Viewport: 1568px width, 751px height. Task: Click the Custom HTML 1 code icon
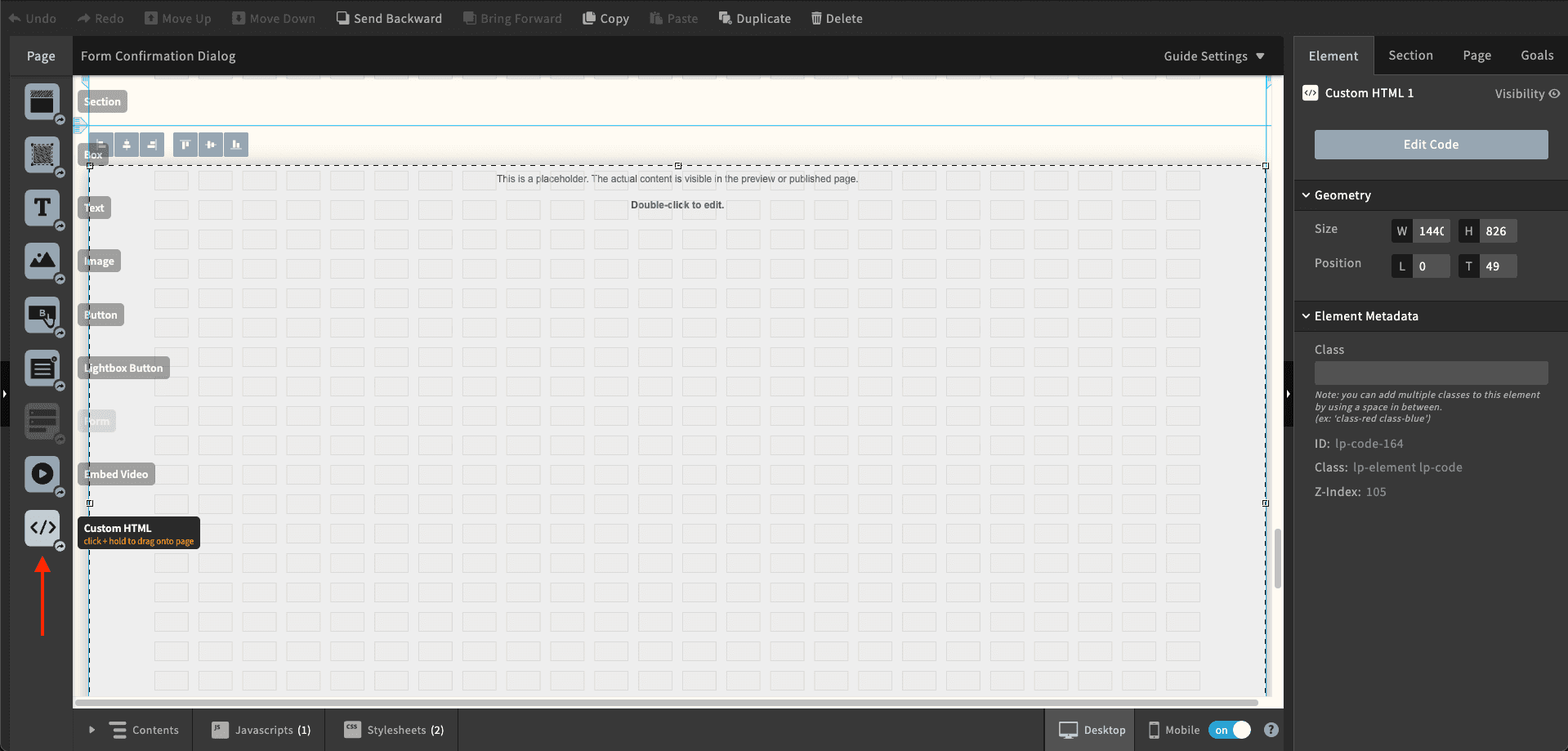(1311, 93)
